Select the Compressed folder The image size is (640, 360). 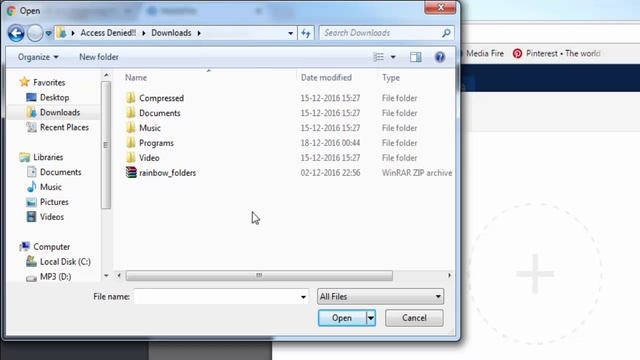pos(161,98)
